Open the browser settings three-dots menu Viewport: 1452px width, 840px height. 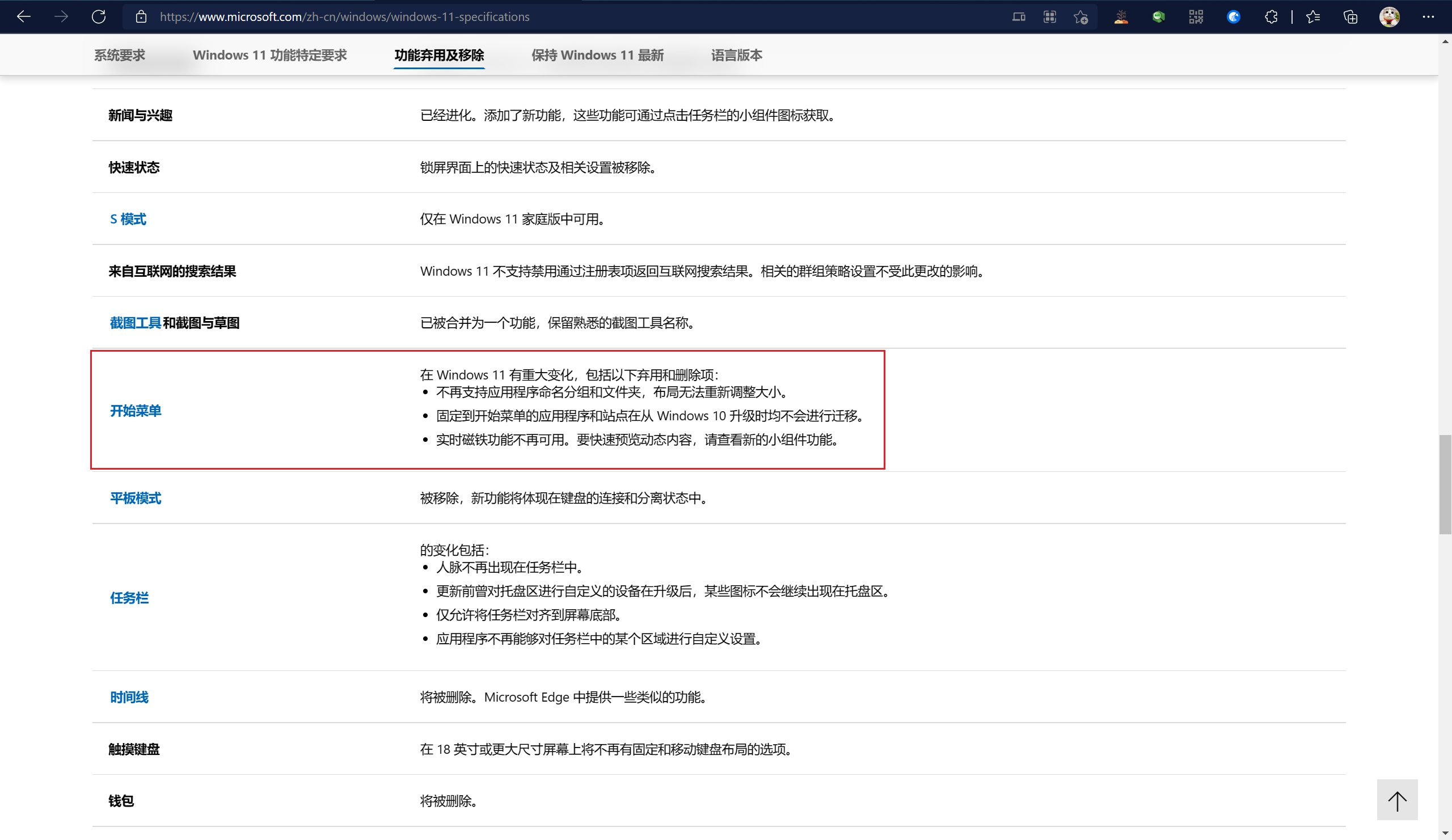coord(1428,16)
